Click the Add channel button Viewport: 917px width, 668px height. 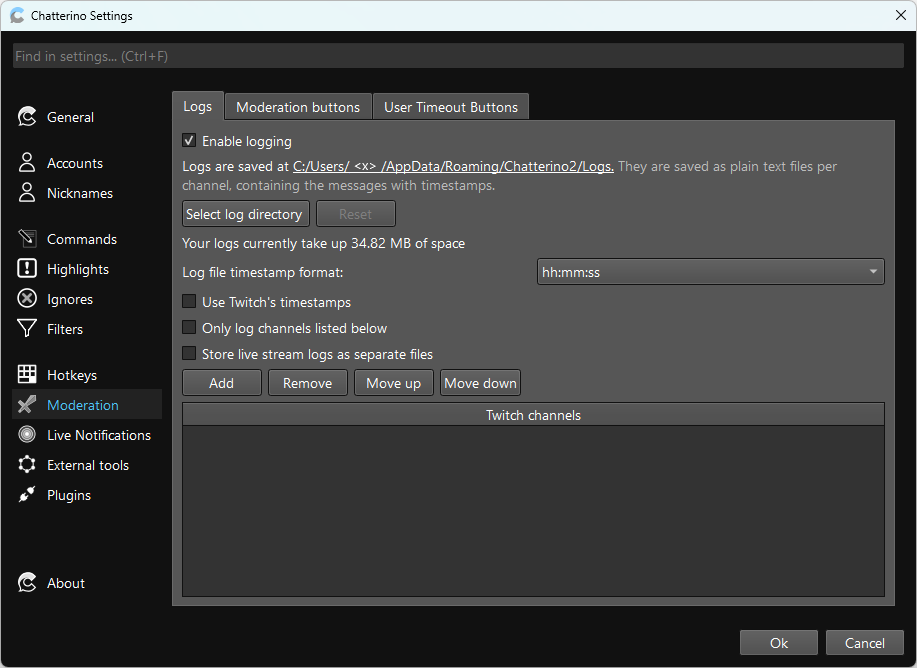point(222,383)
